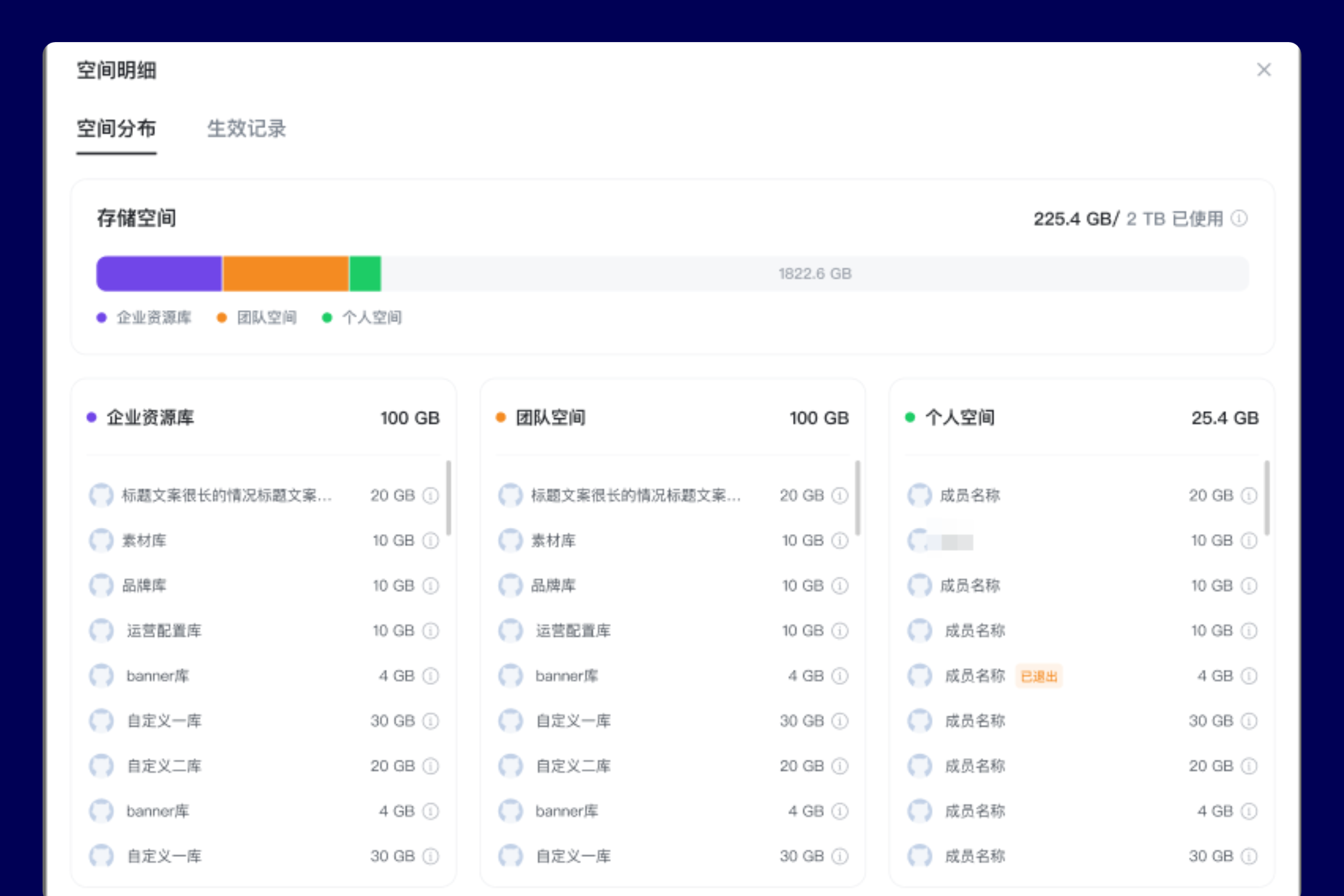The image size is (1344, 896).
Task: Select 标题文案很长的情况 row in 企业资源库
Action: click(x=263, y=495)
